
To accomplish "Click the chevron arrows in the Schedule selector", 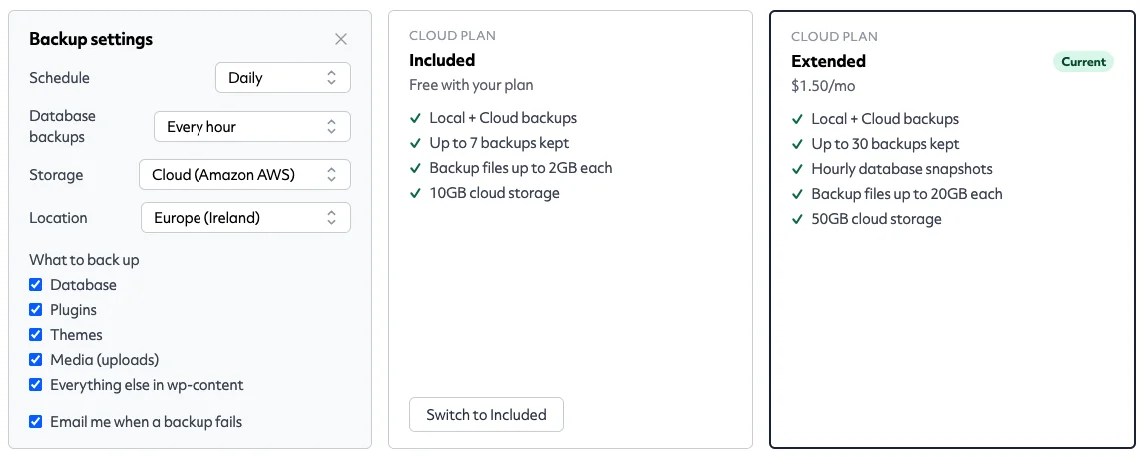I will (x=331, y=77).
